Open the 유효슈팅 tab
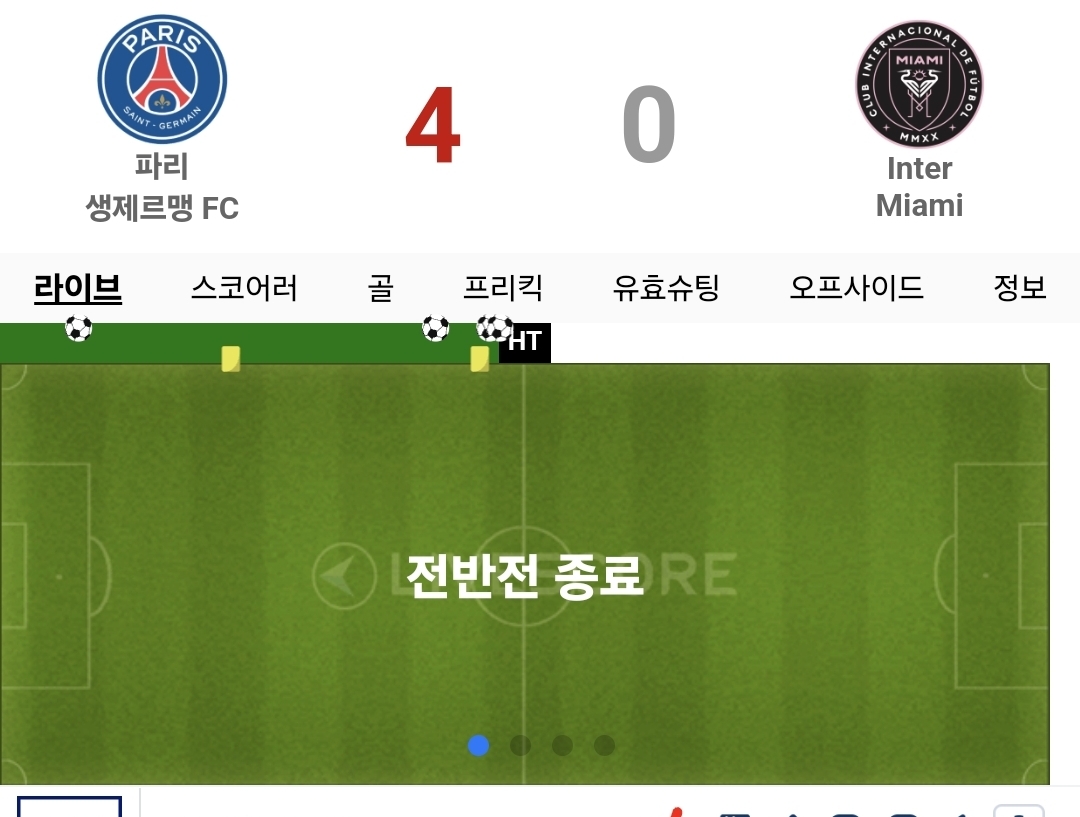This screenshot has height=817, width=1080. (666, 288)
